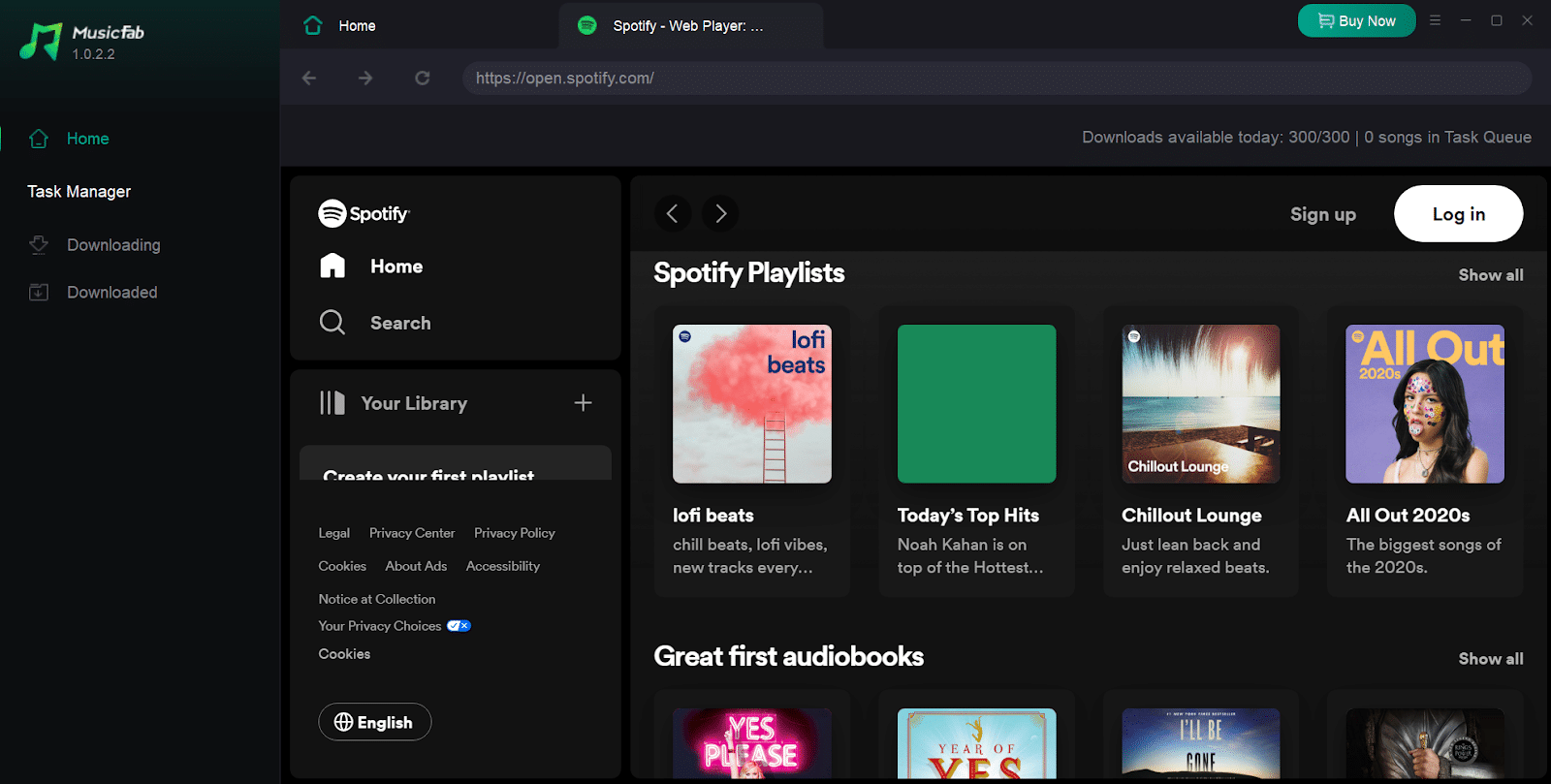Screen dimensions: 1551x784
Task: Click the Buy Now button
Action: coord(1356,20)
